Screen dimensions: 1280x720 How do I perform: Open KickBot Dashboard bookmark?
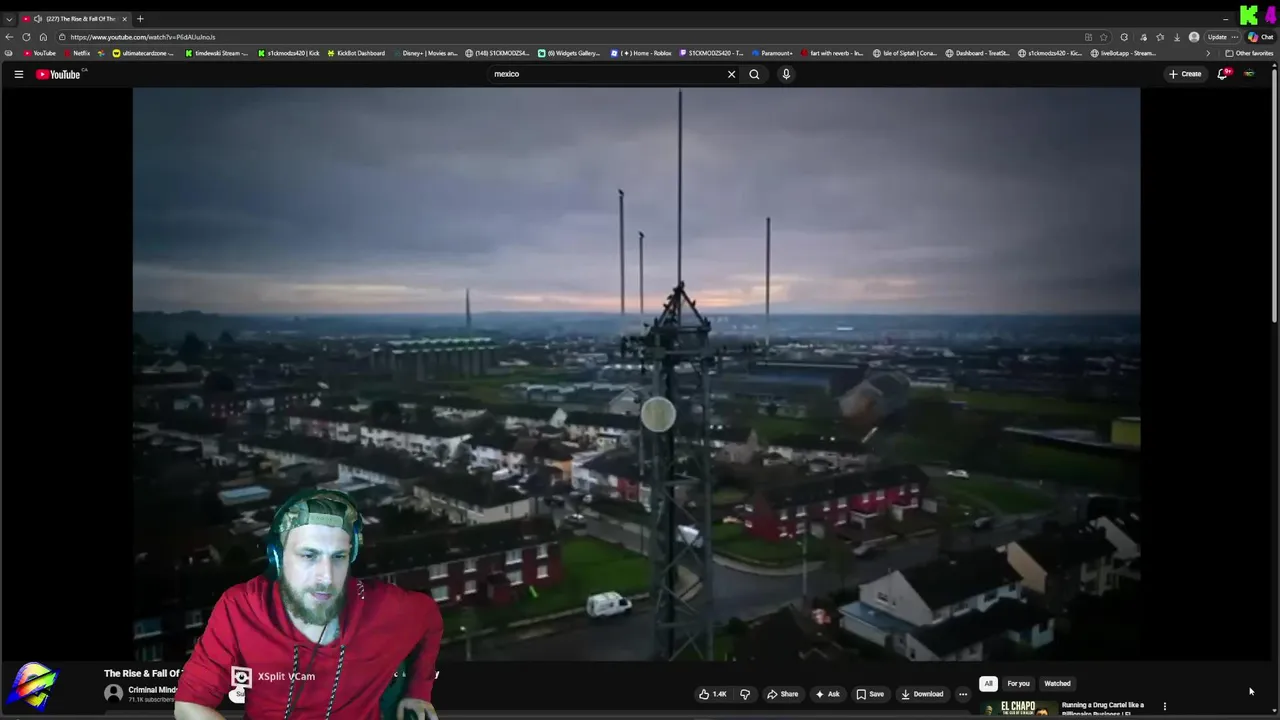tap(357, 53)
